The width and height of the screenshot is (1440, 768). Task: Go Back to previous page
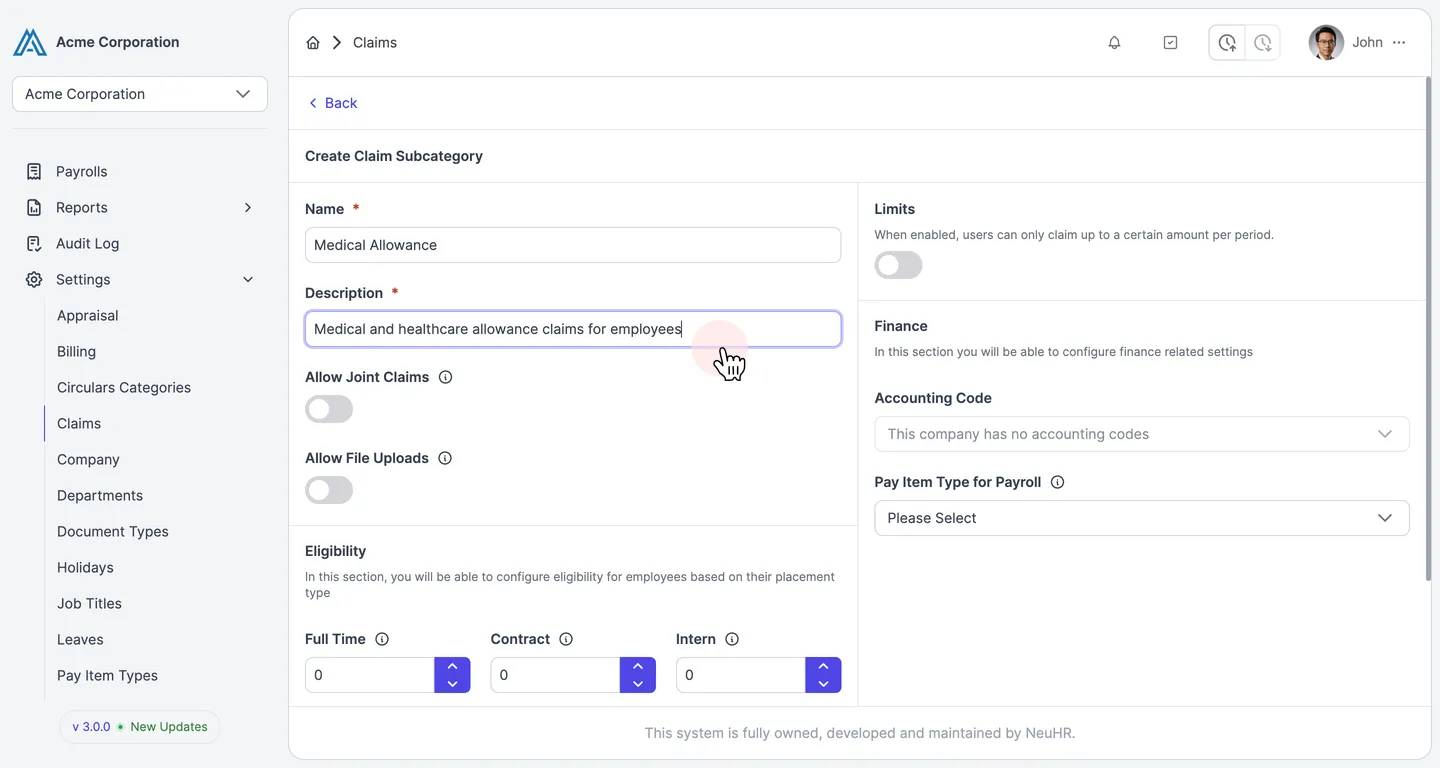coord(332,103)
